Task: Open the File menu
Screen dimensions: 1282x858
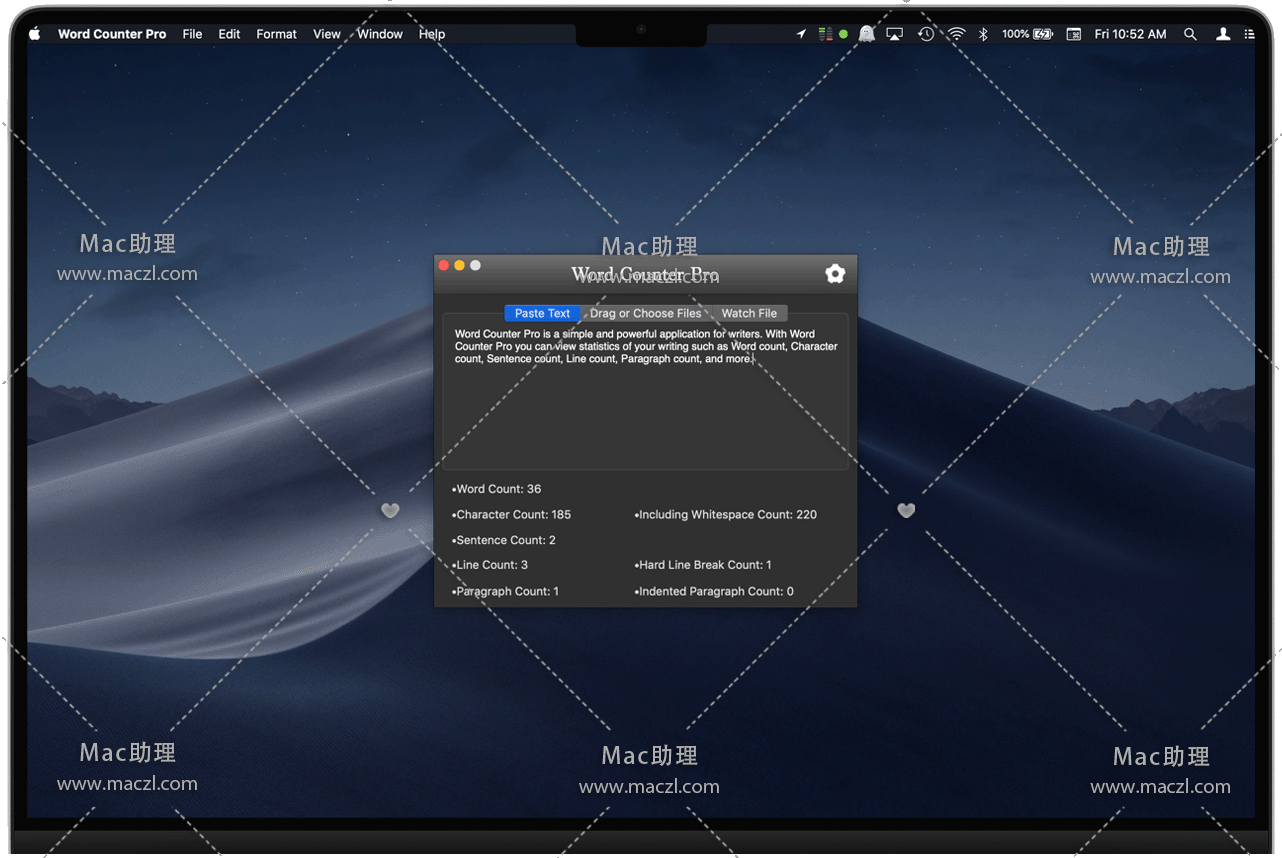Action: click(192, 34)
